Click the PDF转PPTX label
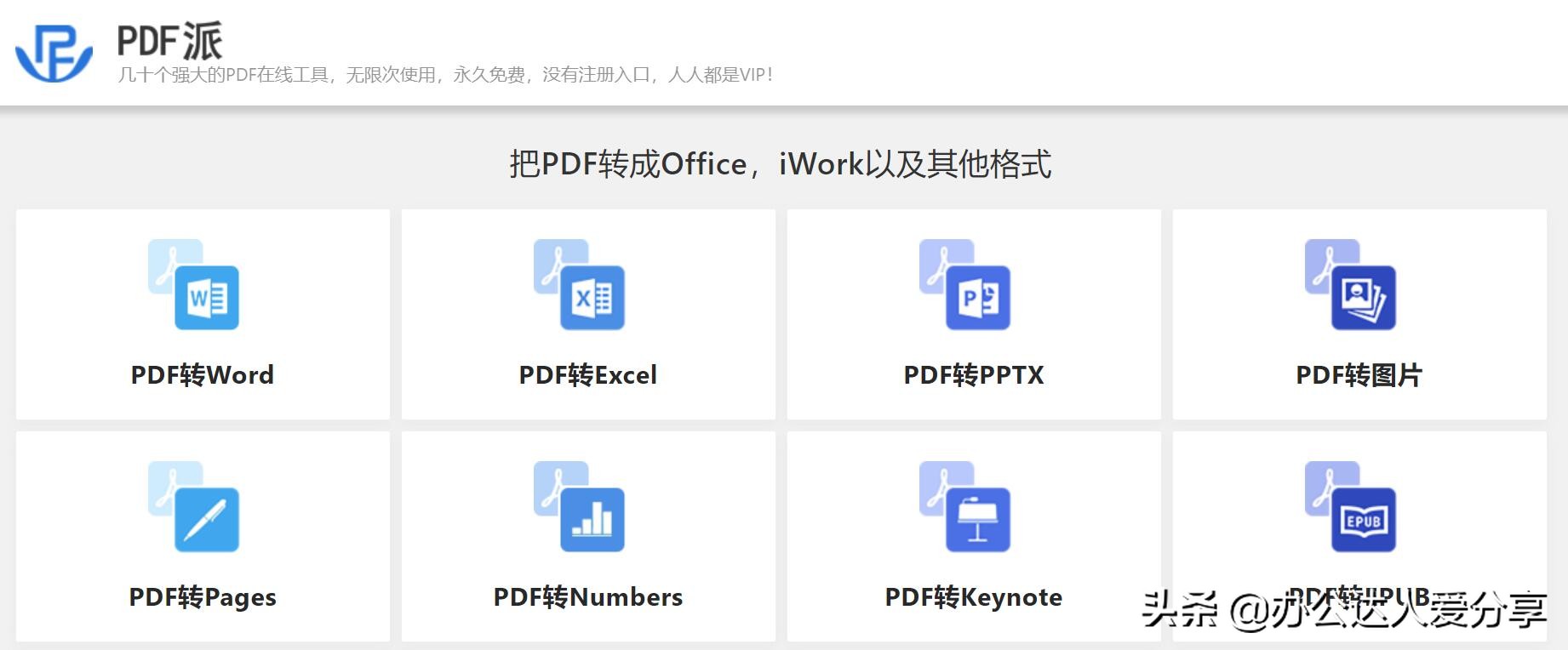The height and width of the screenshot is (650, 1568). (974, 375)
